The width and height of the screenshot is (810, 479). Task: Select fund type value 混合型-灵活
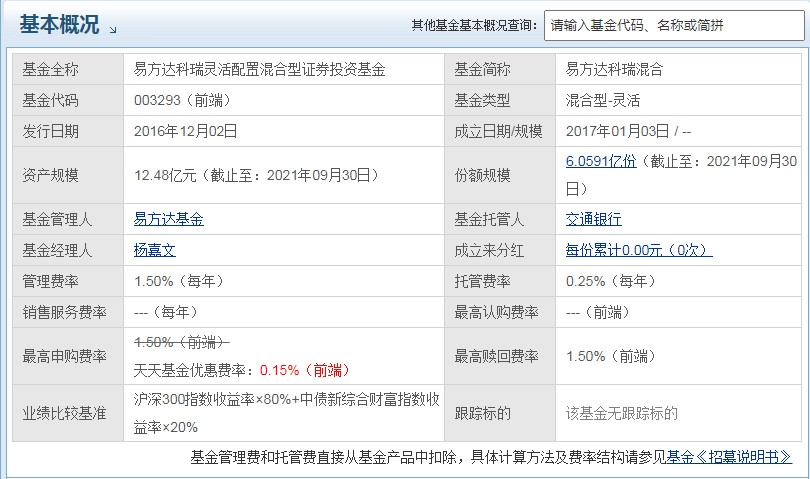tap(603, 100)
